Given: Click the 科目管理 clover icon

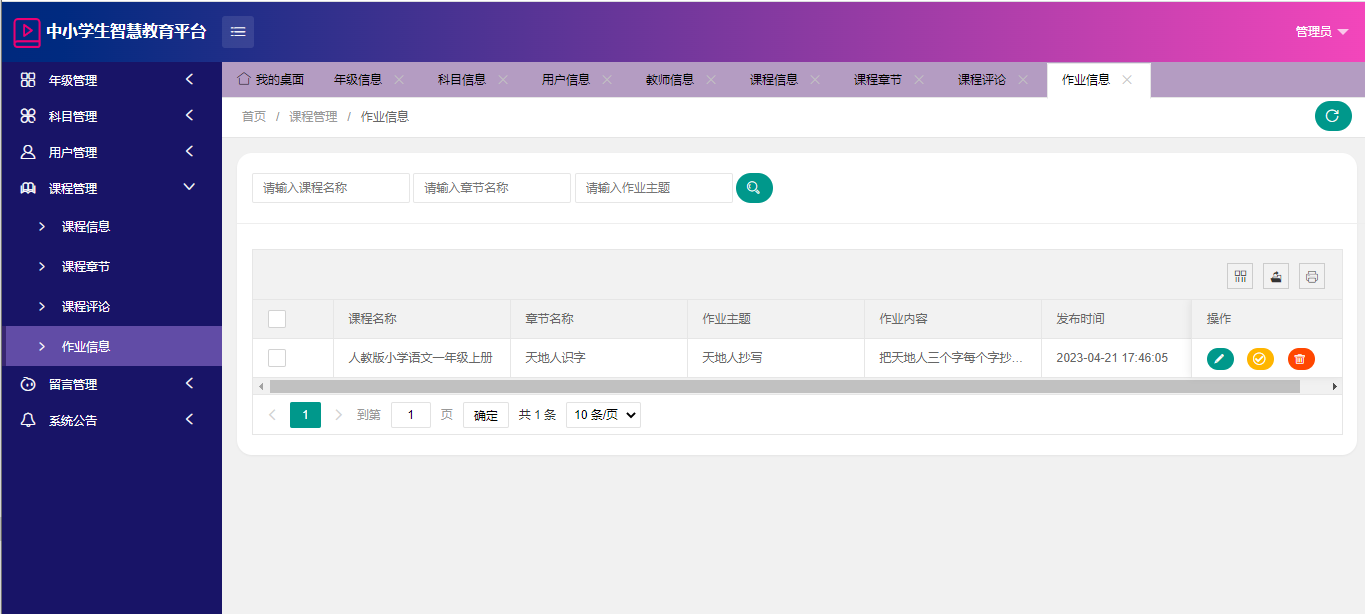Looking at the screenshot, I should tap(28, 116).
